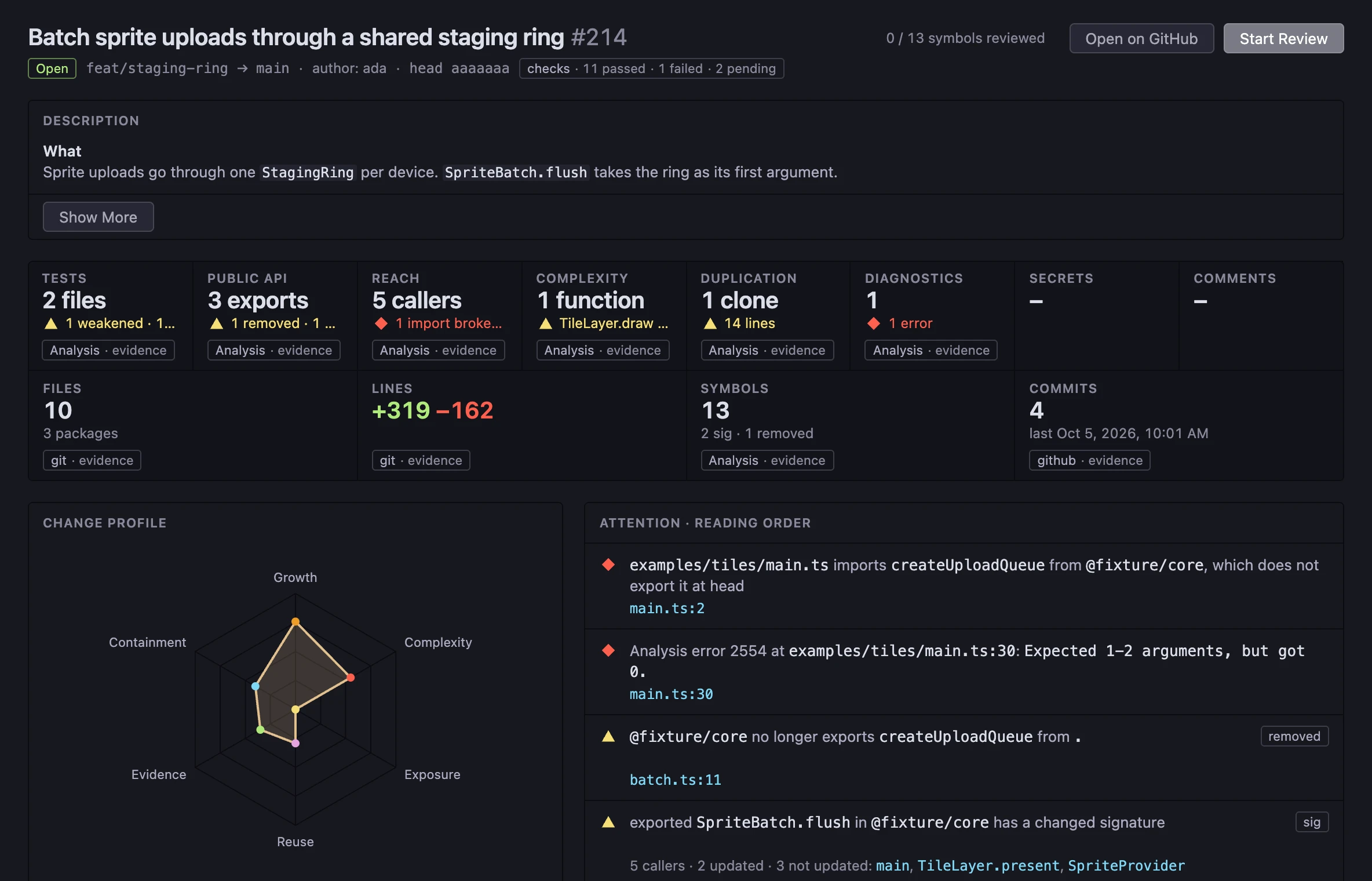
Task: Open the batch.ts:11 link
Action: point(676,780)
